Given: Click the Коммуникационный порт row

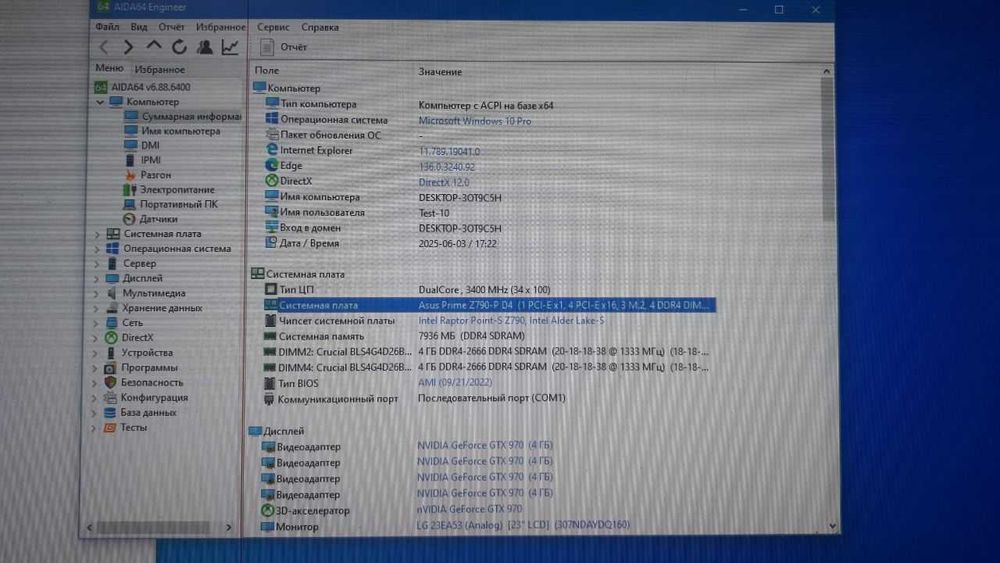Looking at the screenshot, I should (x=414, y=398).
